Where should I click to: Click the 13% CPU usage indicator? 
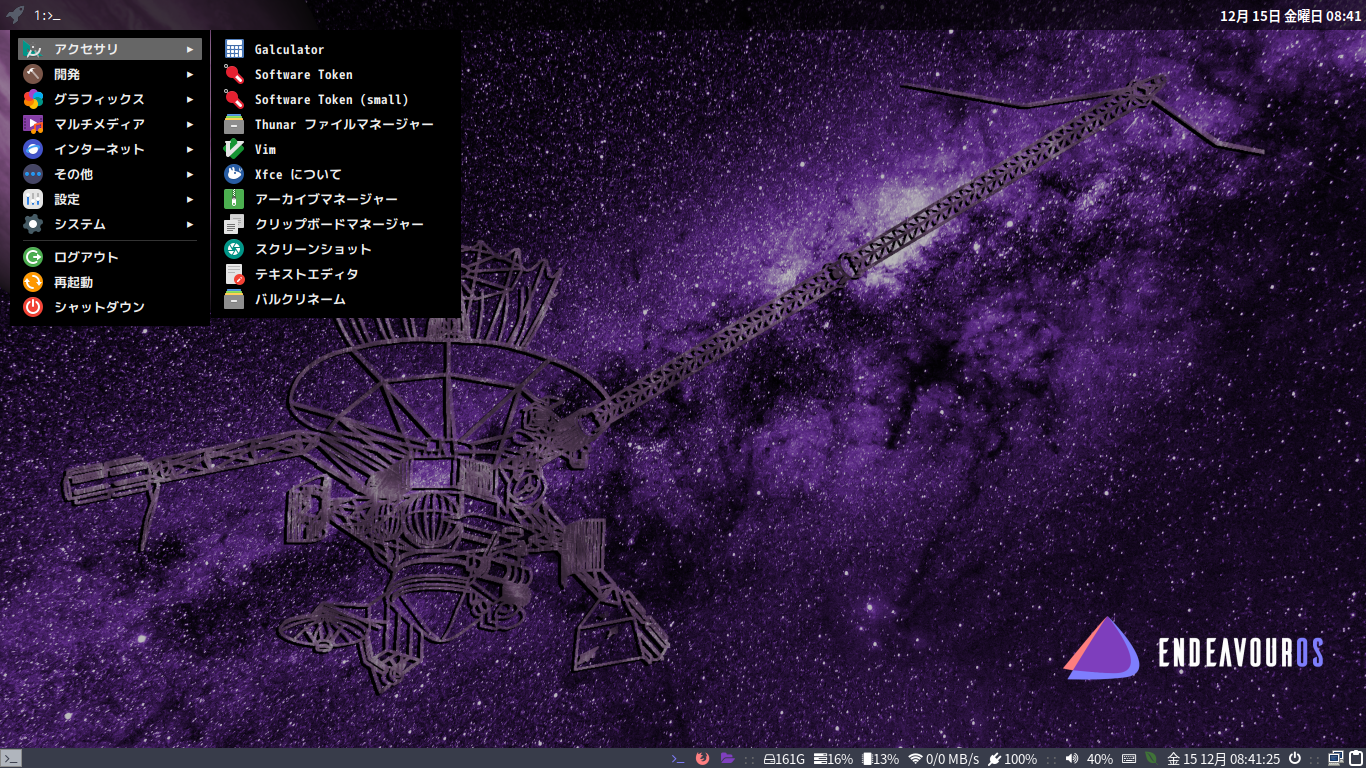click(880, 759)
